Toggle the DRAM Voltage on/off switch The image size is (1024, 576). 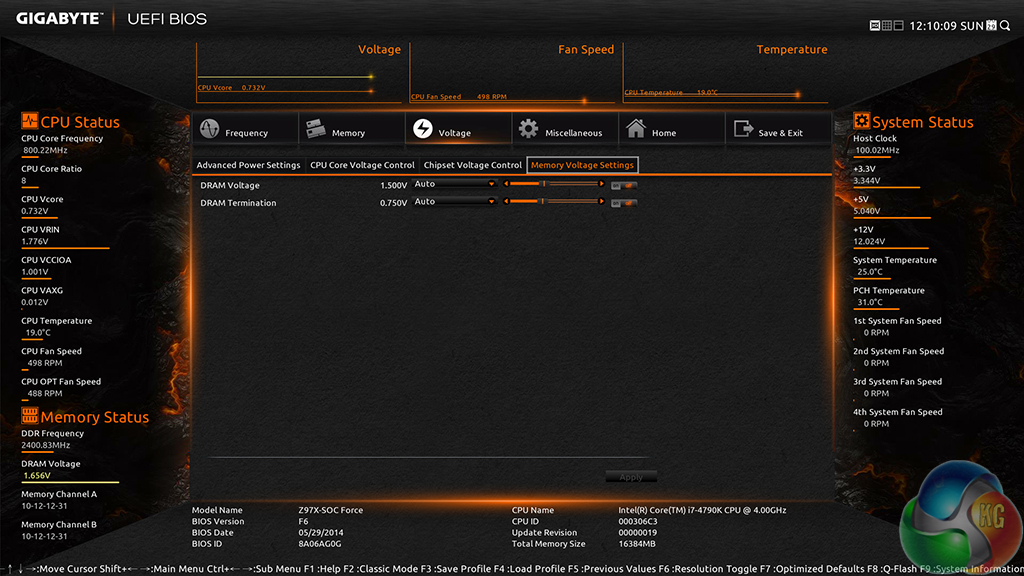(x=624, y=185)
